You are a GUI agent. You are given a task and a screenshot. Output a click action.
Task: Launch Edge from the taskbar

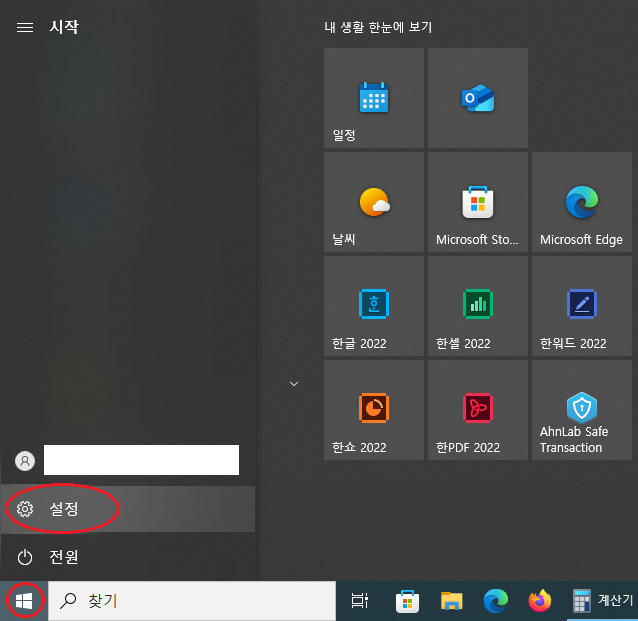(x=496, y=601)
